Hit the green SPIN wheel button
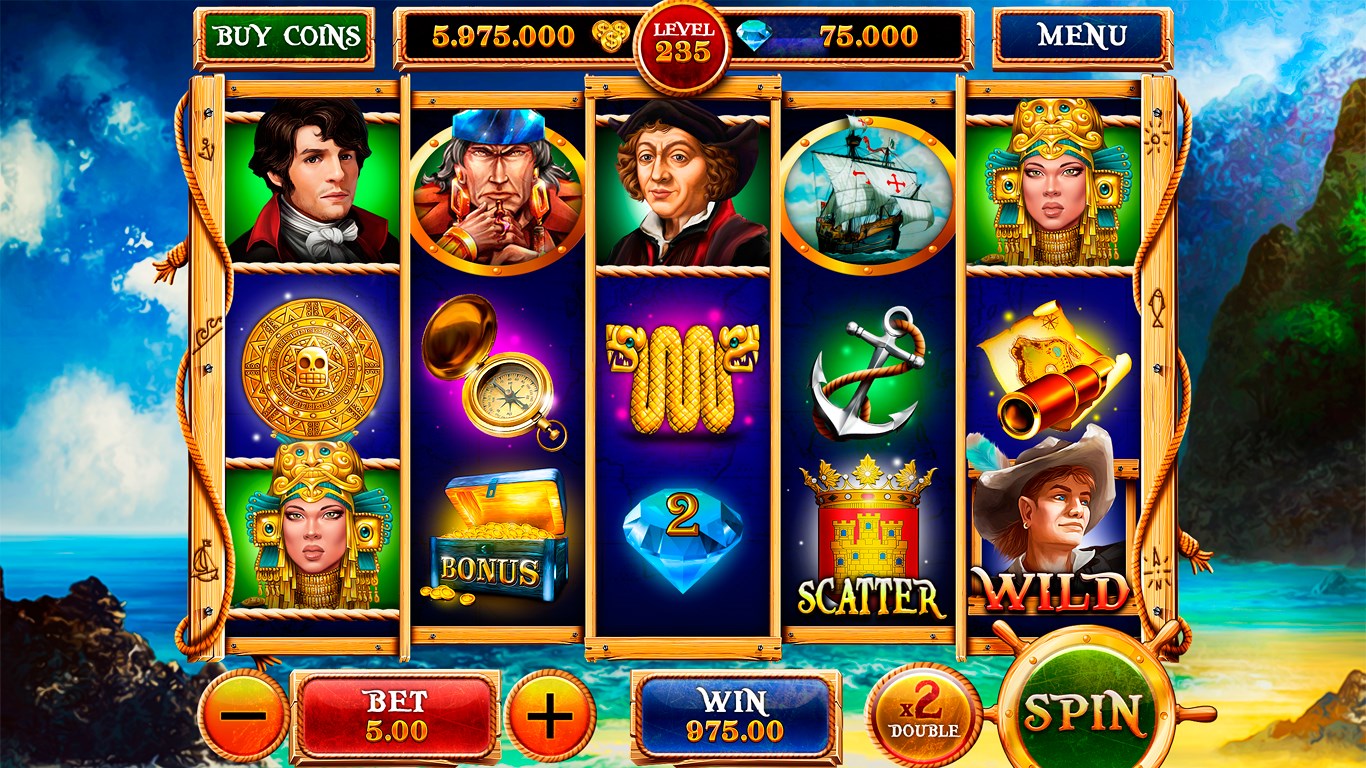Viewport: 1366px width, 768px height. 1082,713
